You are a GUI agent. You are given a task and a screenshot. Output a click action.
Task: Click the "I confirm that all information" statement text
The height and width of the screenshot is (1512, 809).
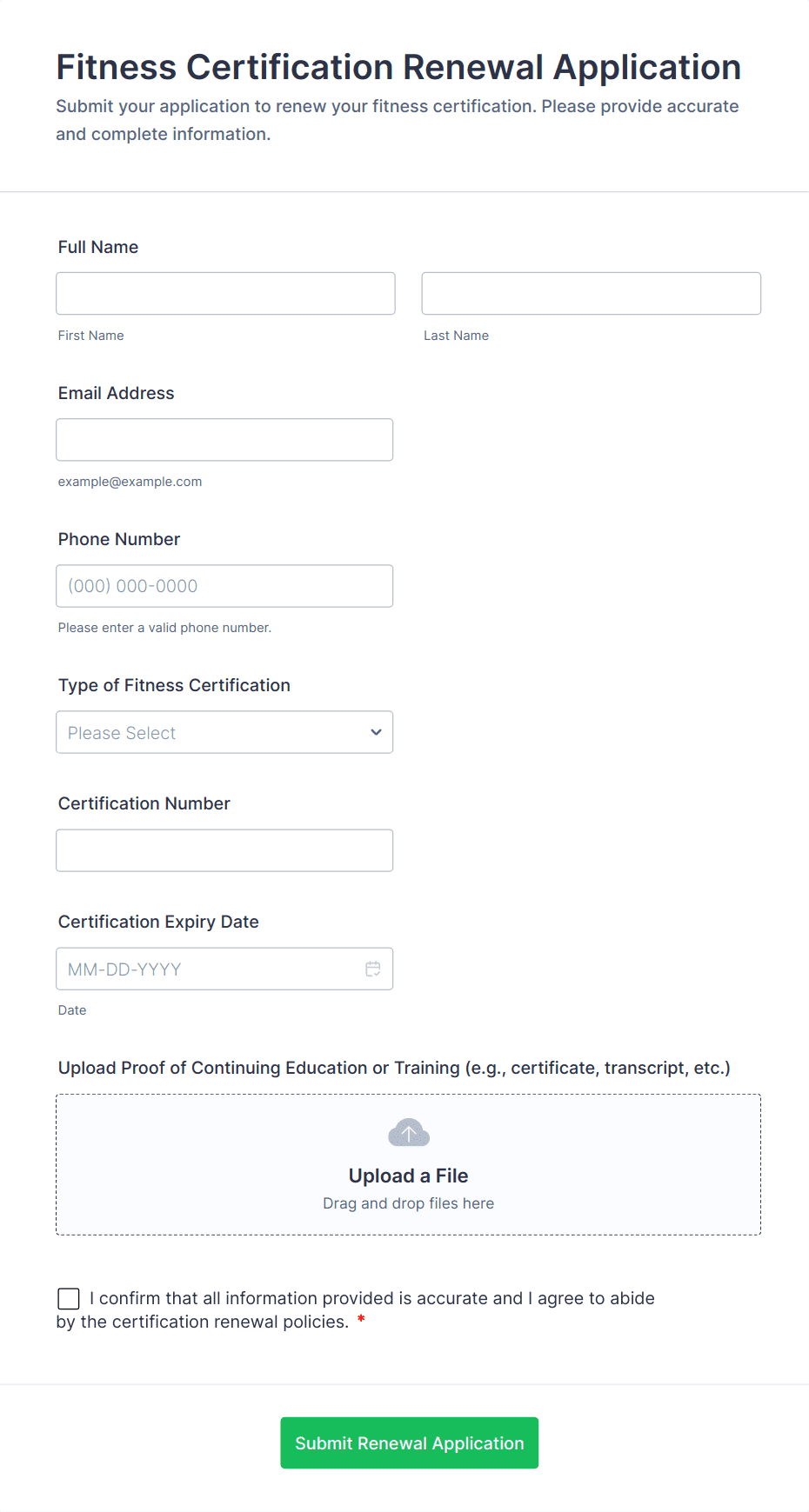coord(374,1299)
